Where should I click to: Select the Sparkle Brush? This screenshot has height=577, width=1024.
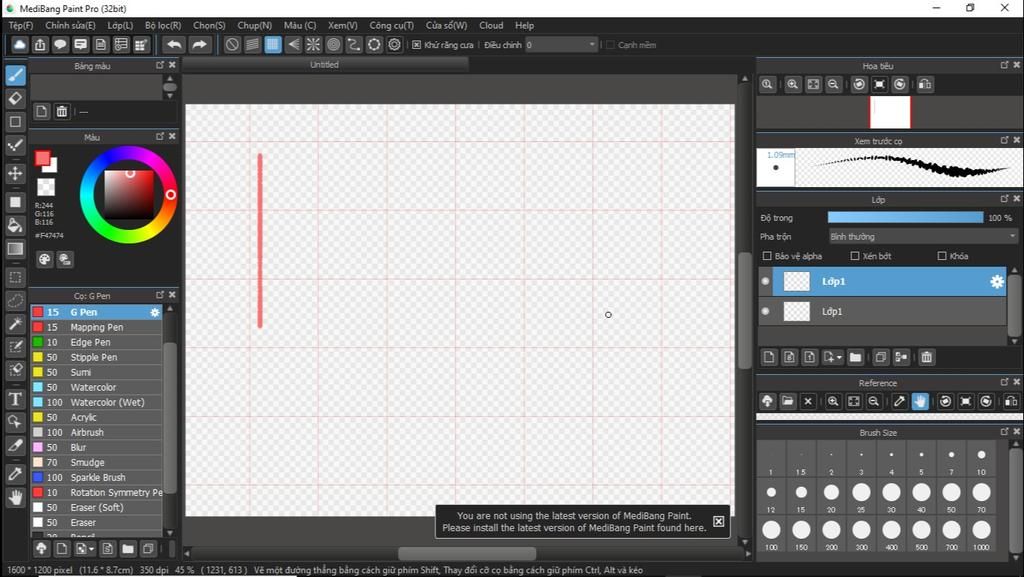click(97, 477)
